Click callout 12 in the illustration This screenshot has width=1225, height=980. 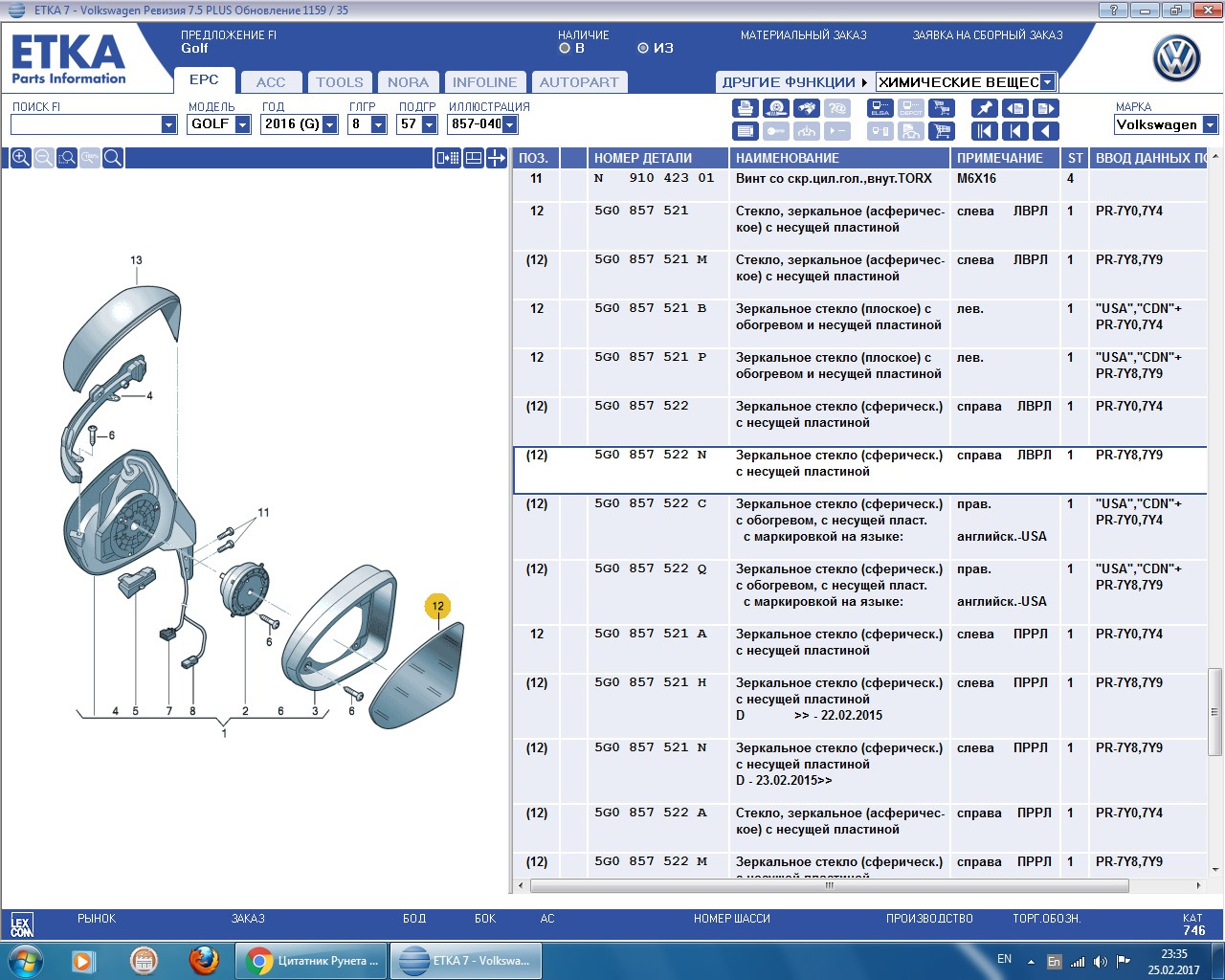pos(437,606)
